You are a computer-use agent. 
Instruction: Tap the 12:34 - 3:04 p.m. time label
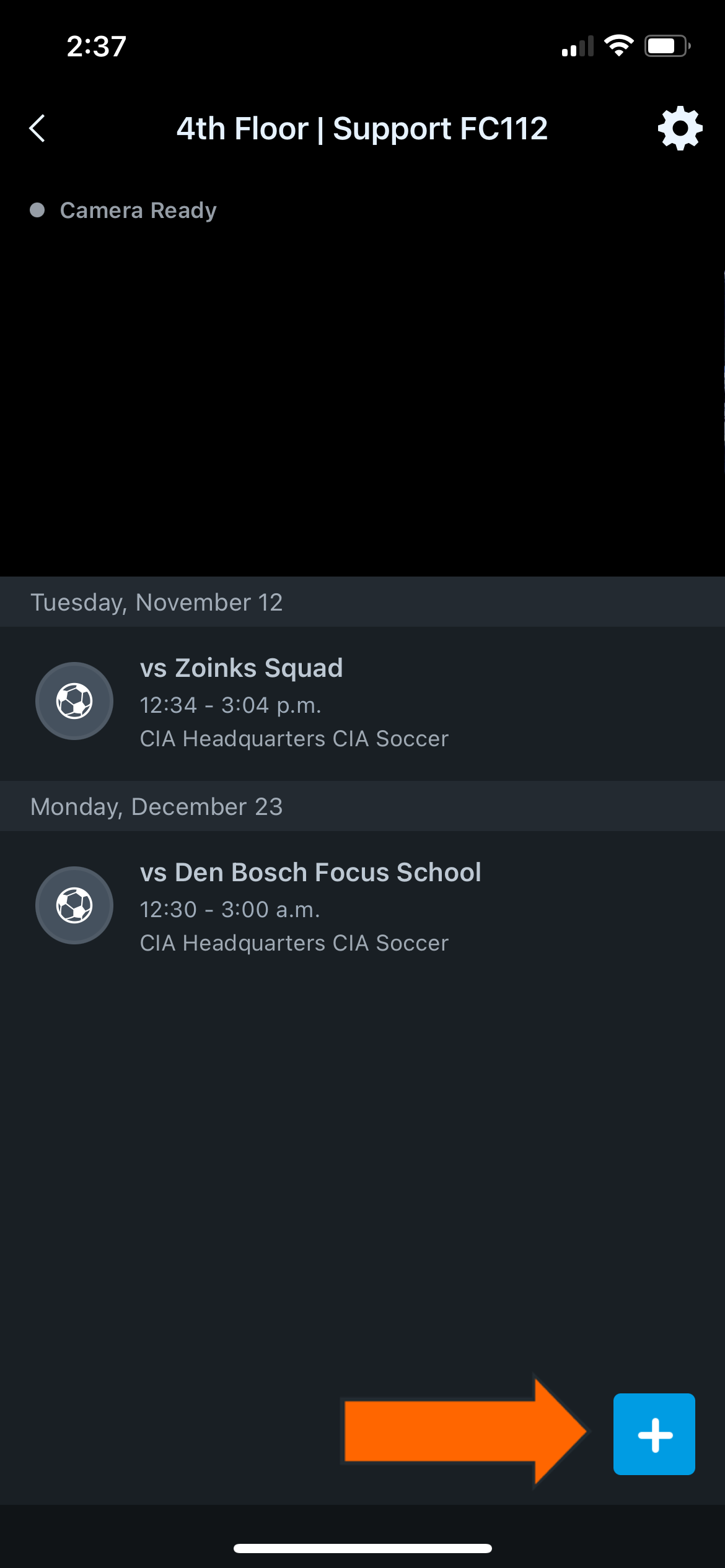231,705
